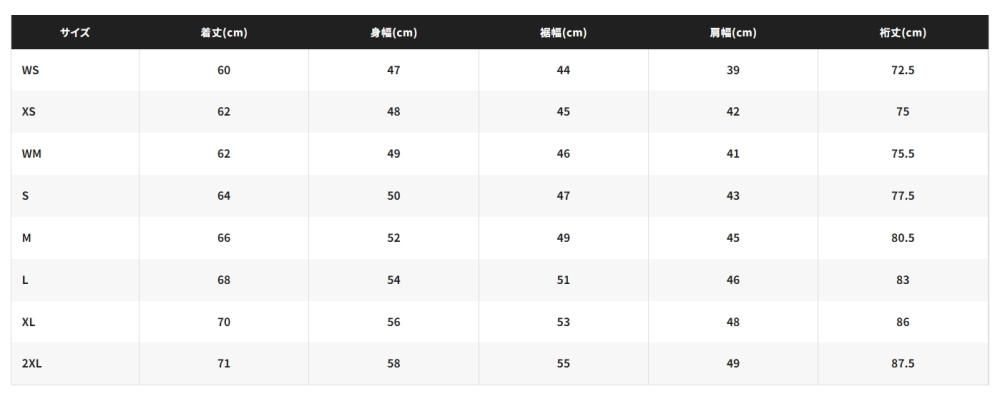Click the 71 length value for 2XL
Image resolution: width=1000 pixels, height=396 pixels.
(224, 363)
